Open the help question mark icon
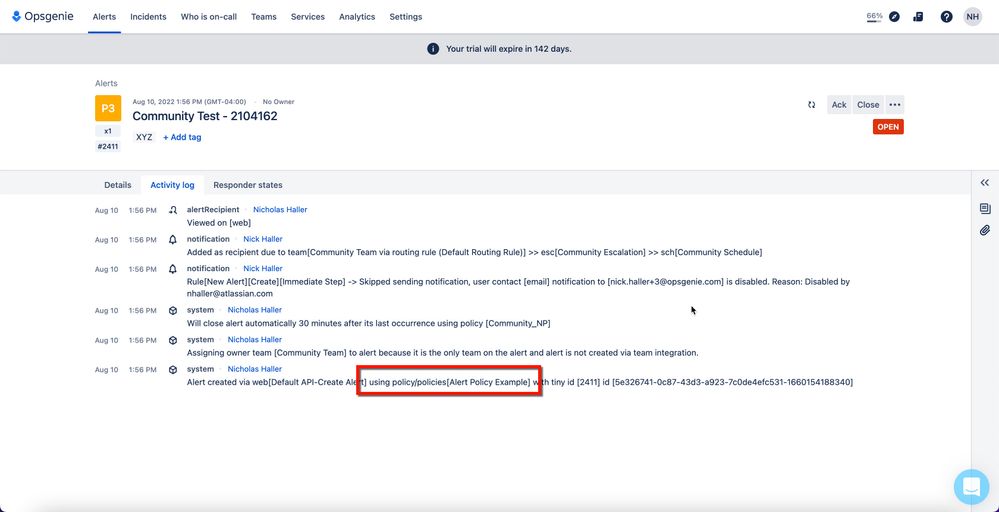 click(x=947, y=17)
